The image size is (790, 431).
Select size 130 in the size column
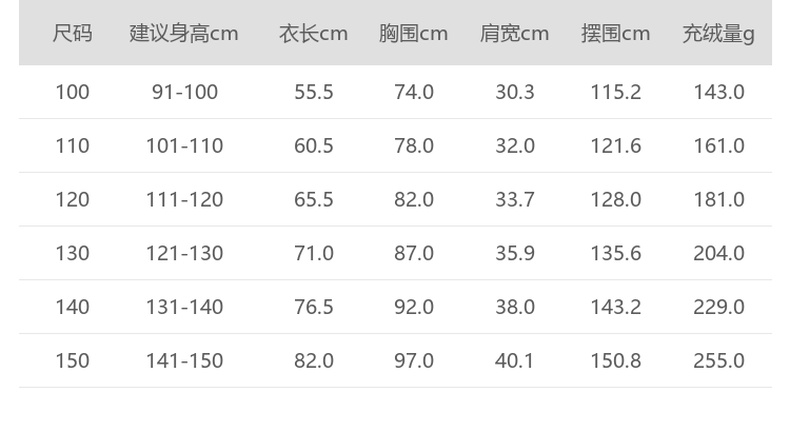72,253
